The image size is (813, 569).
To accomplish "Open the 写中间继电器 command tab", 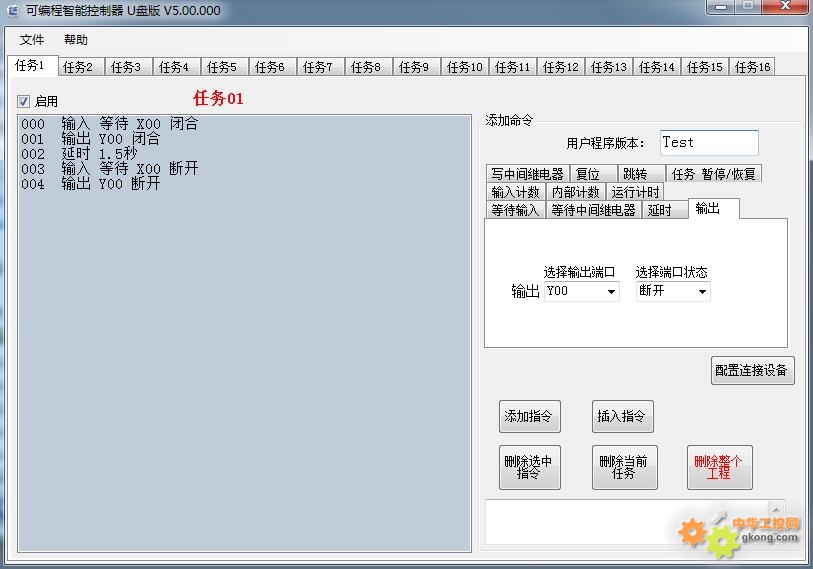I will (527, 174).
